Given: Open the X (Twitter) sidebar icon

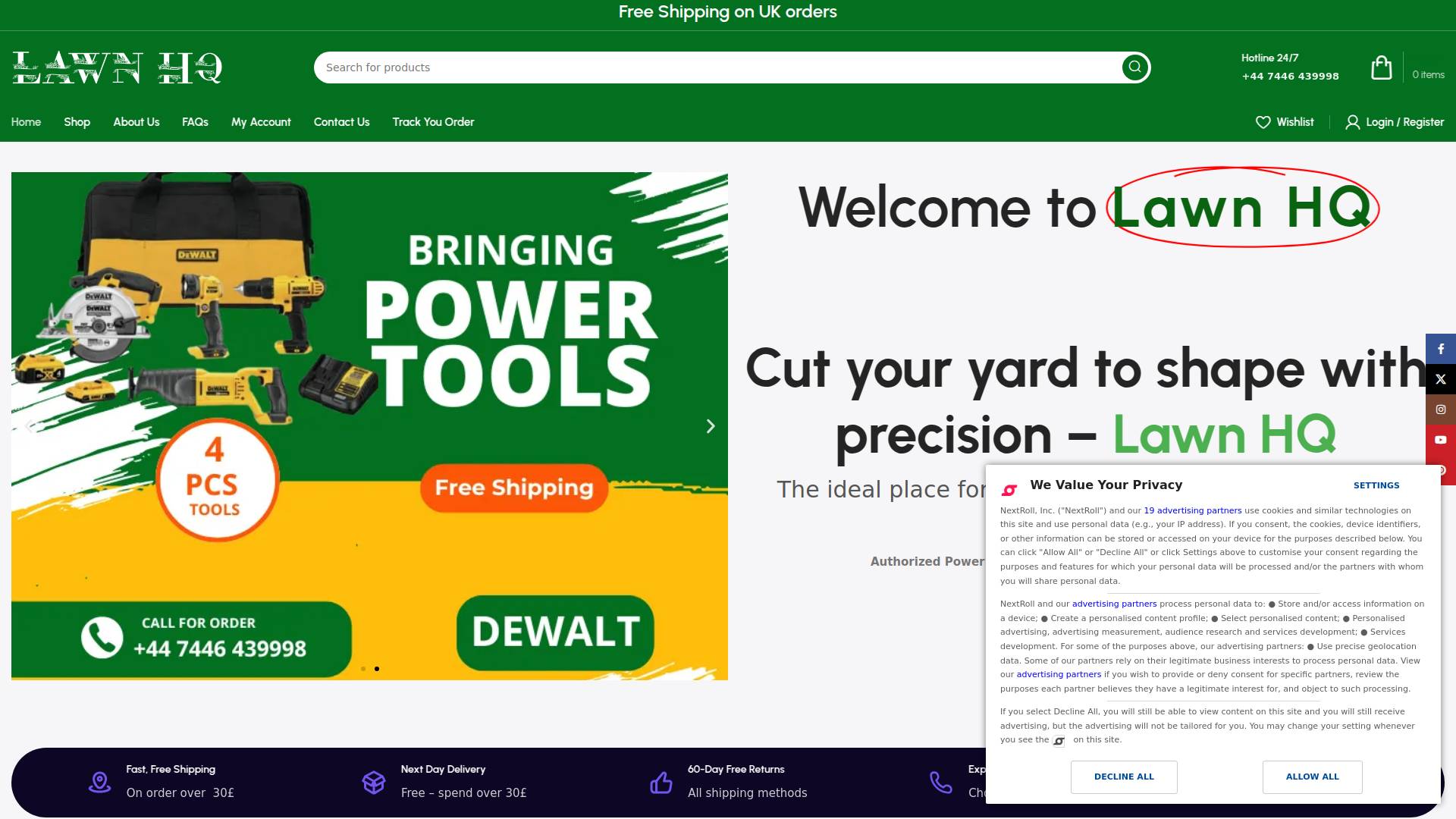Looking at the screenshot, I should [1441, 379].
